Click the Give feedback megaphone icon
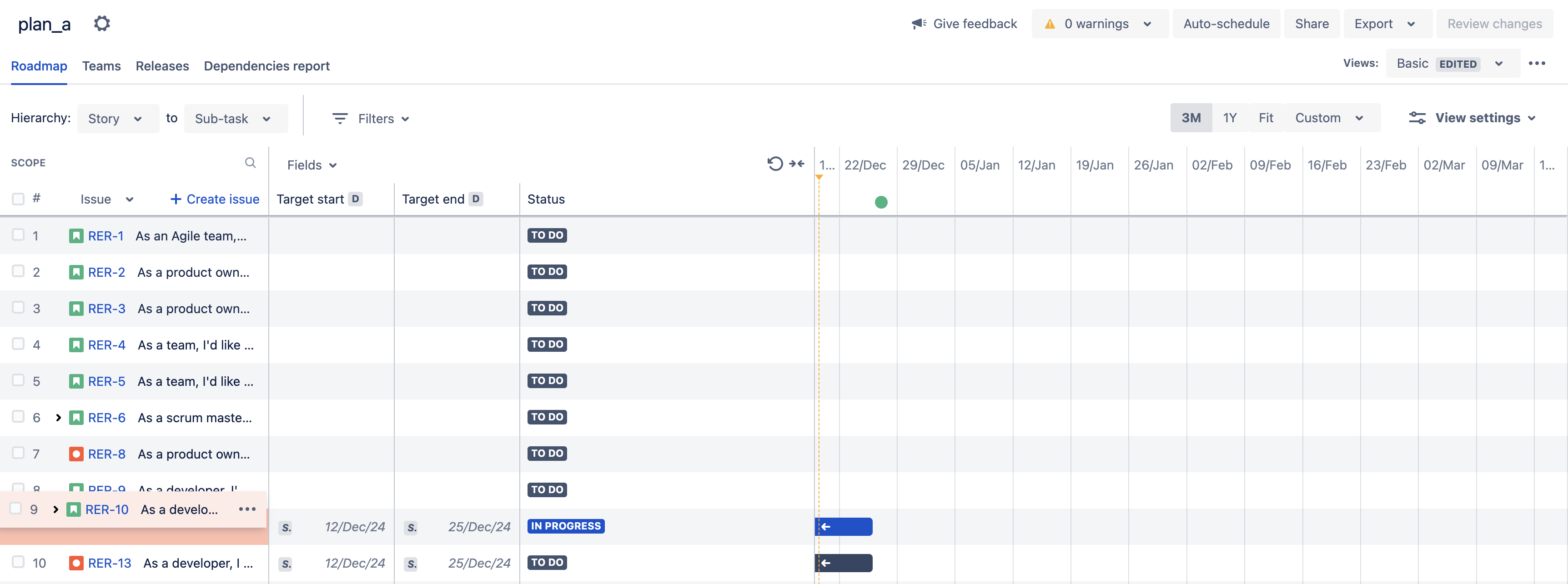 919,24
